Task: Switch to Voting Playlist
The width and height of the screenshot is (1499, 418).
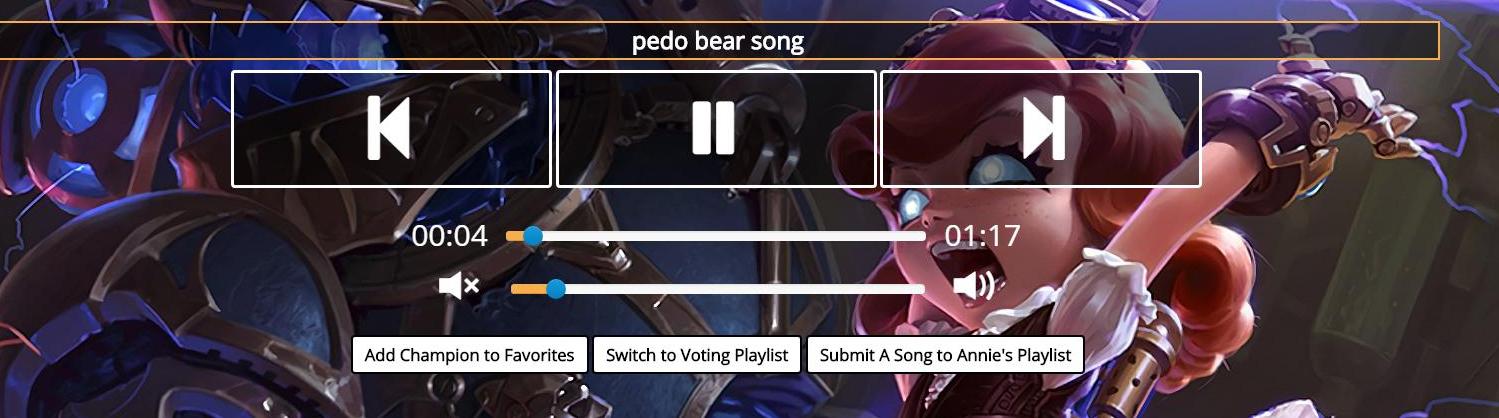Action: pyautogui.click(x=696, y=355)
